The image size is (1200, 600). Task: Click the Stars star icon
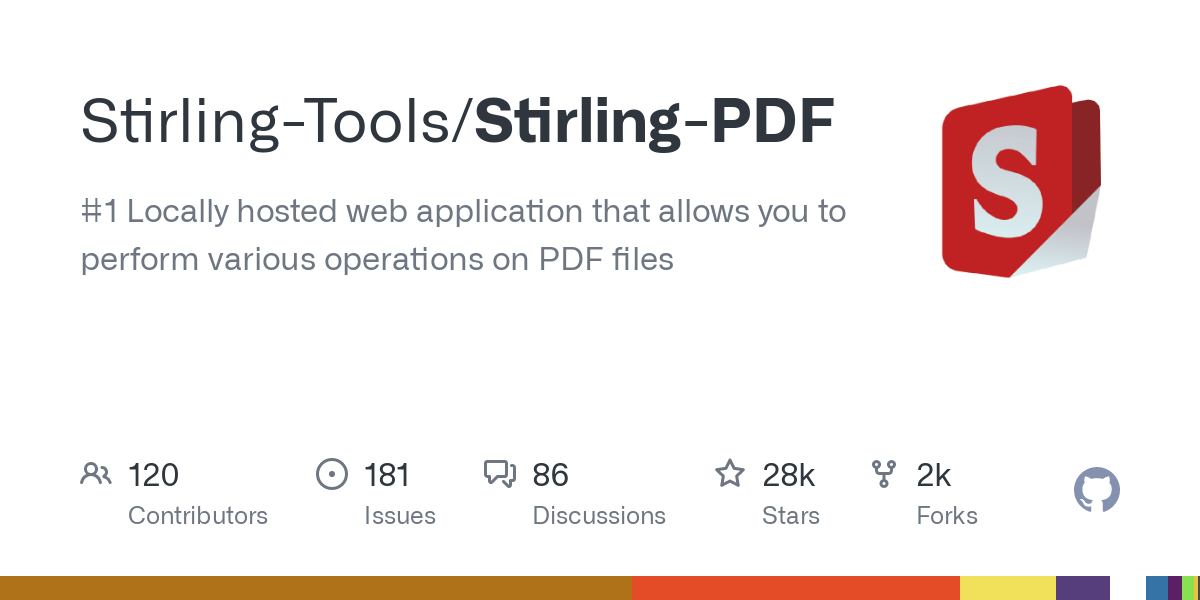[729, 474]
